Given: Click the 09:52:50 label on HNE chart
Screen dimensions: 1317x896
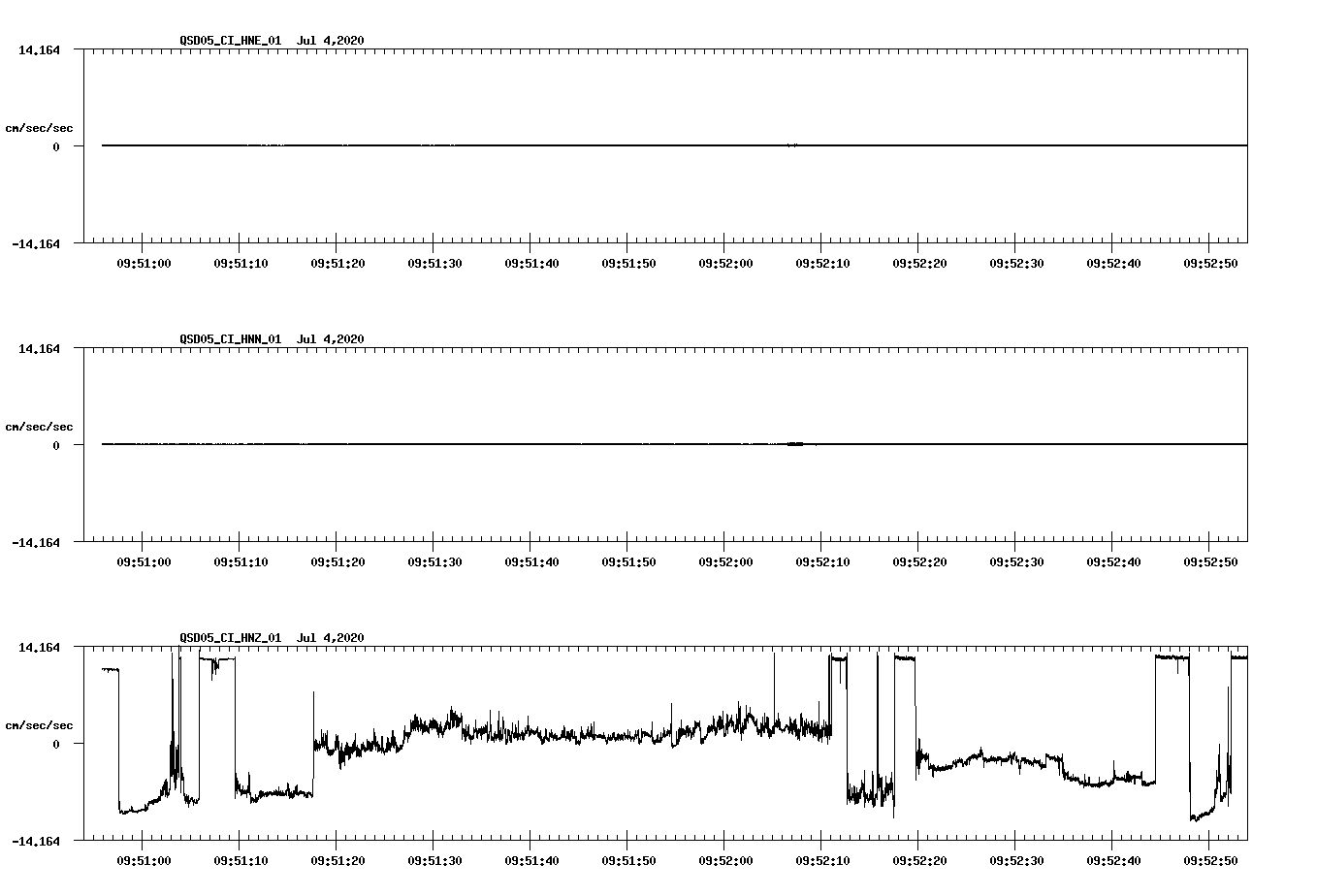Looking at the screenshot, I should (x=1210, y=263).
